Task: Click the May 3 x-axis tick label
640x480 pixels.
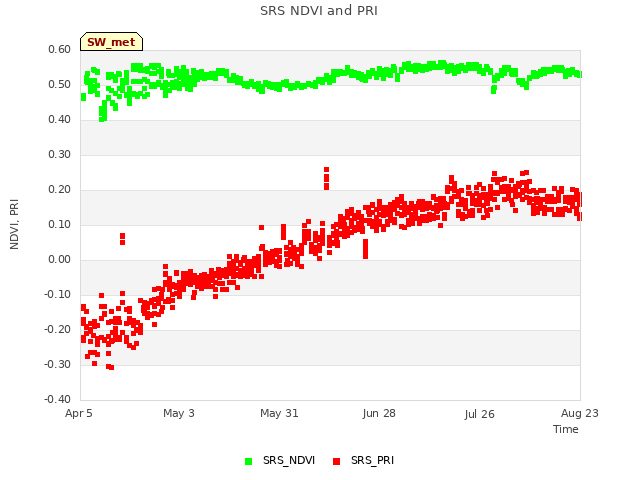Action: (179, 413)
